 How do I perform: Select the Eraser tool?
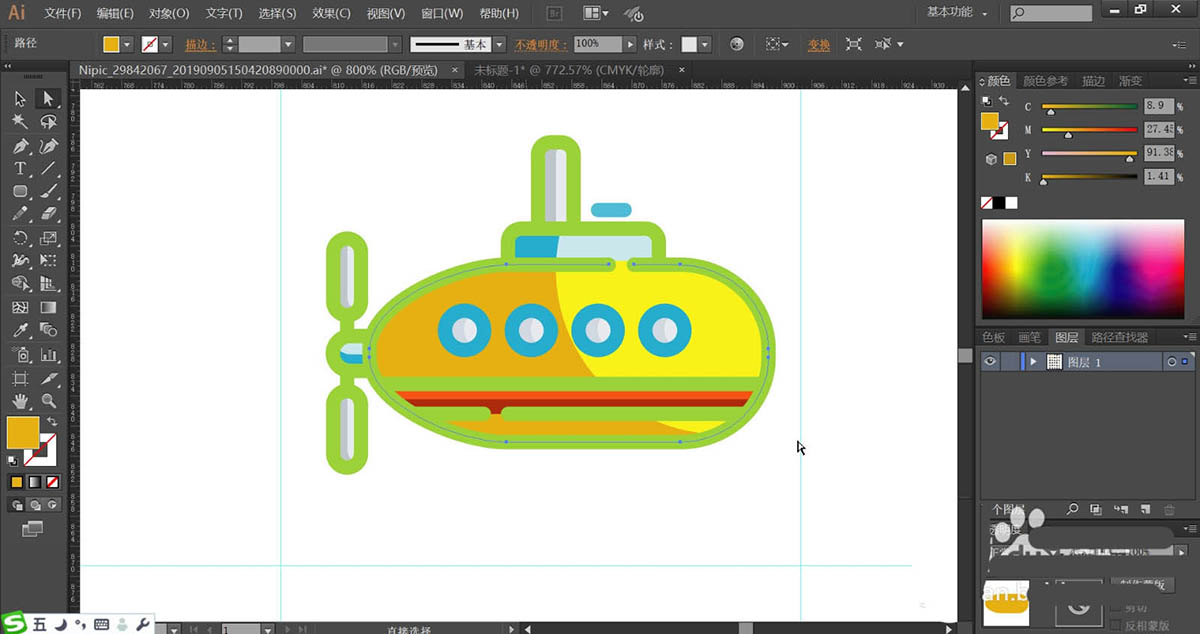(48, 215)
